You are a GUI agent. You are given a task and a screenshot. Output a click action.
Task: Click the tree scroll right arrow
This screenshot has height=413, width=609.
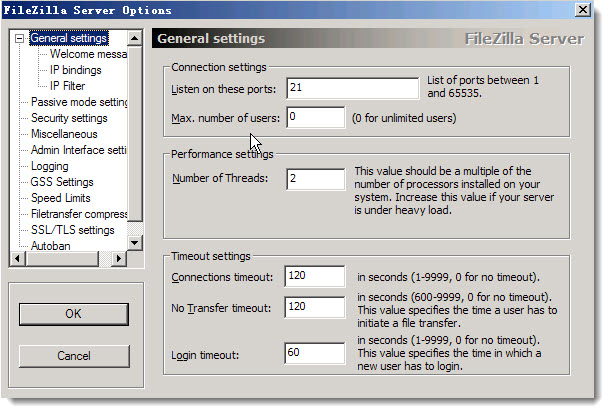coord(119,258)
